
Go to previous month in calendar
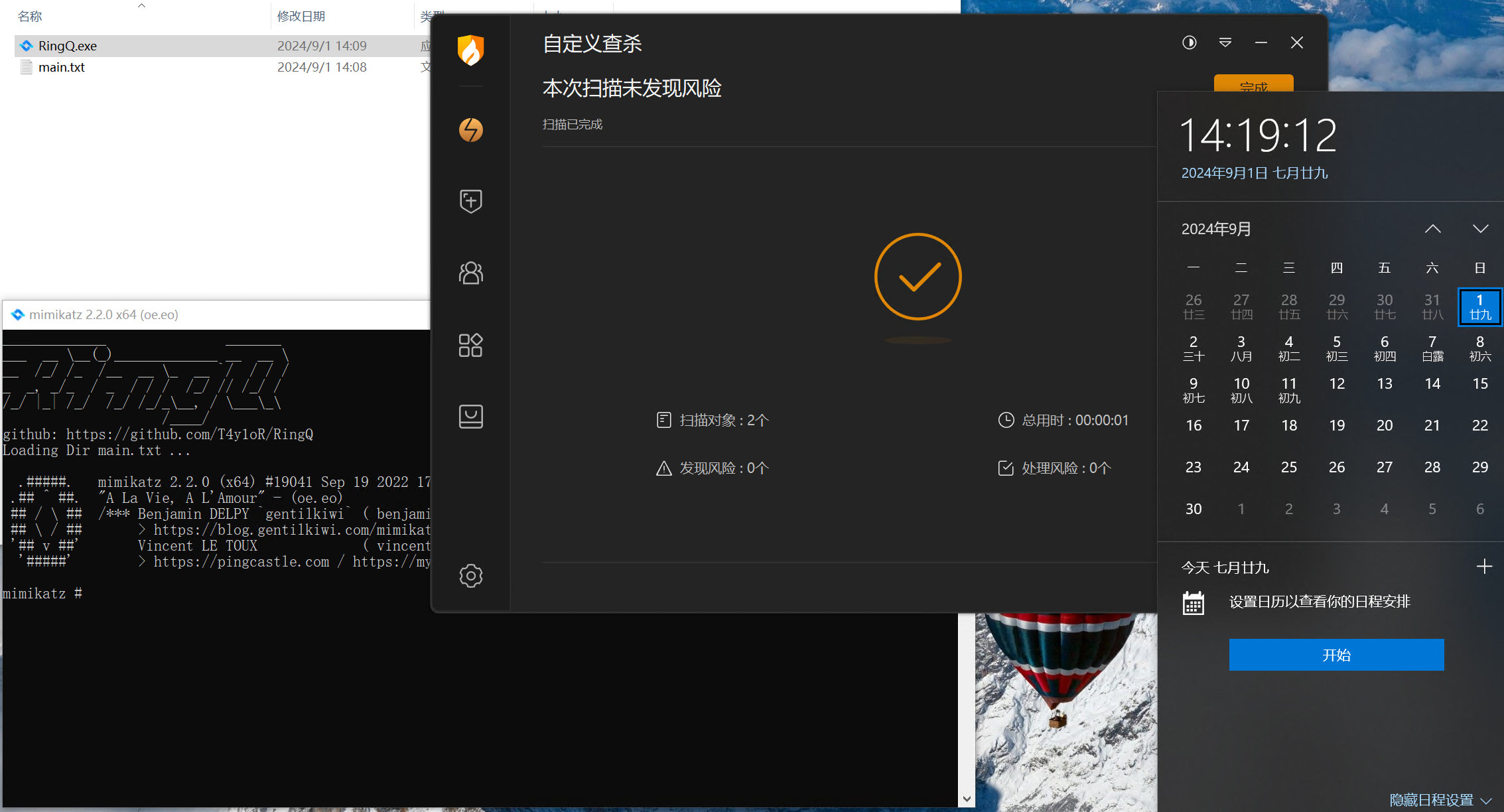(x=1432, y=229)
